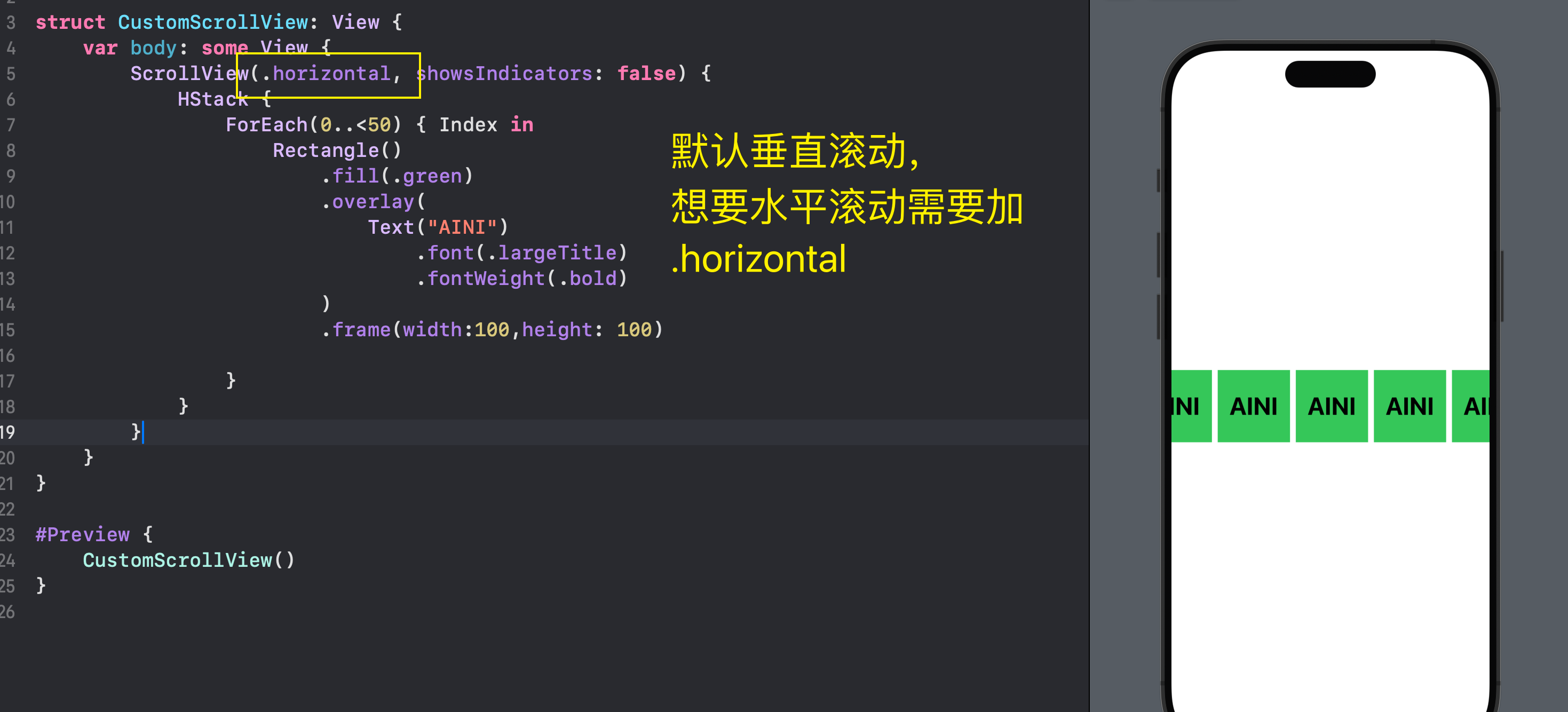The image size is (1568, 712).
Task: Click the Rectangle() call
Action: click(x=337, y=151)
